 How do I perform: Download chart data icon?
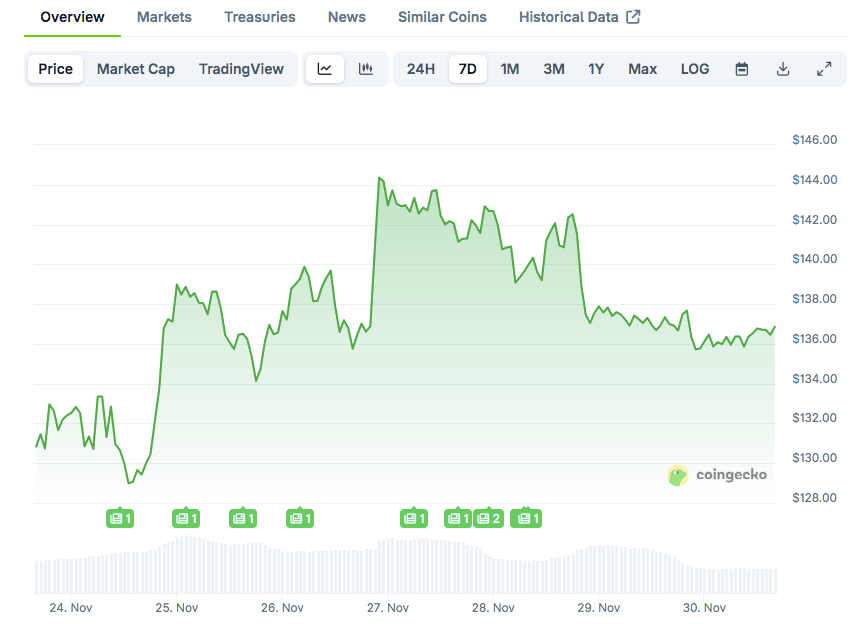[783, 69]
